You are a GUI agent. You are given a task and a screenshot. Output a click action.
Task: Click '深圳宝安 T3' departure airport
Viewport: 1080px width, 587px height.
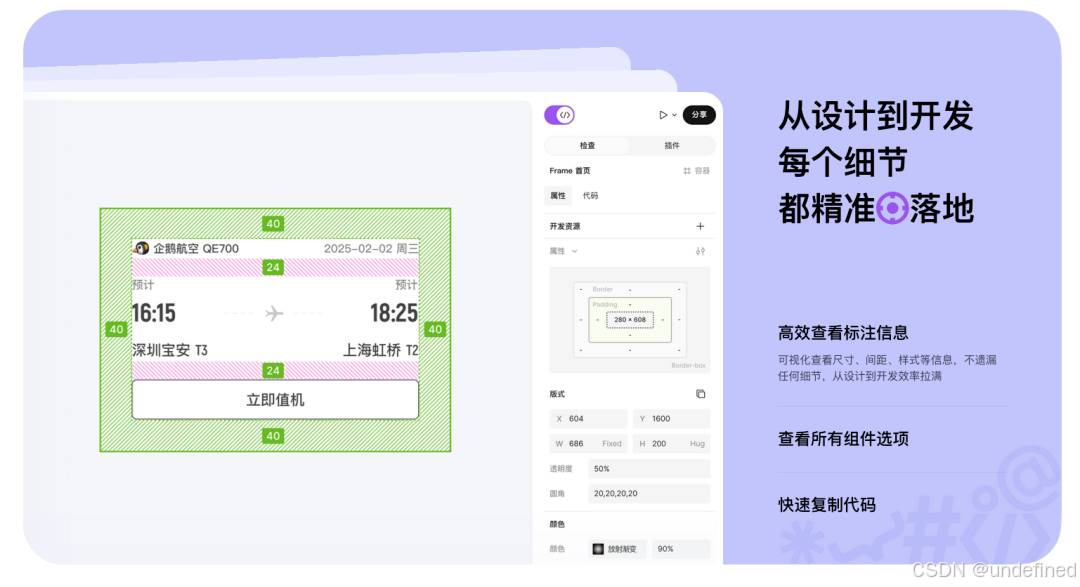tap(169, 350)
